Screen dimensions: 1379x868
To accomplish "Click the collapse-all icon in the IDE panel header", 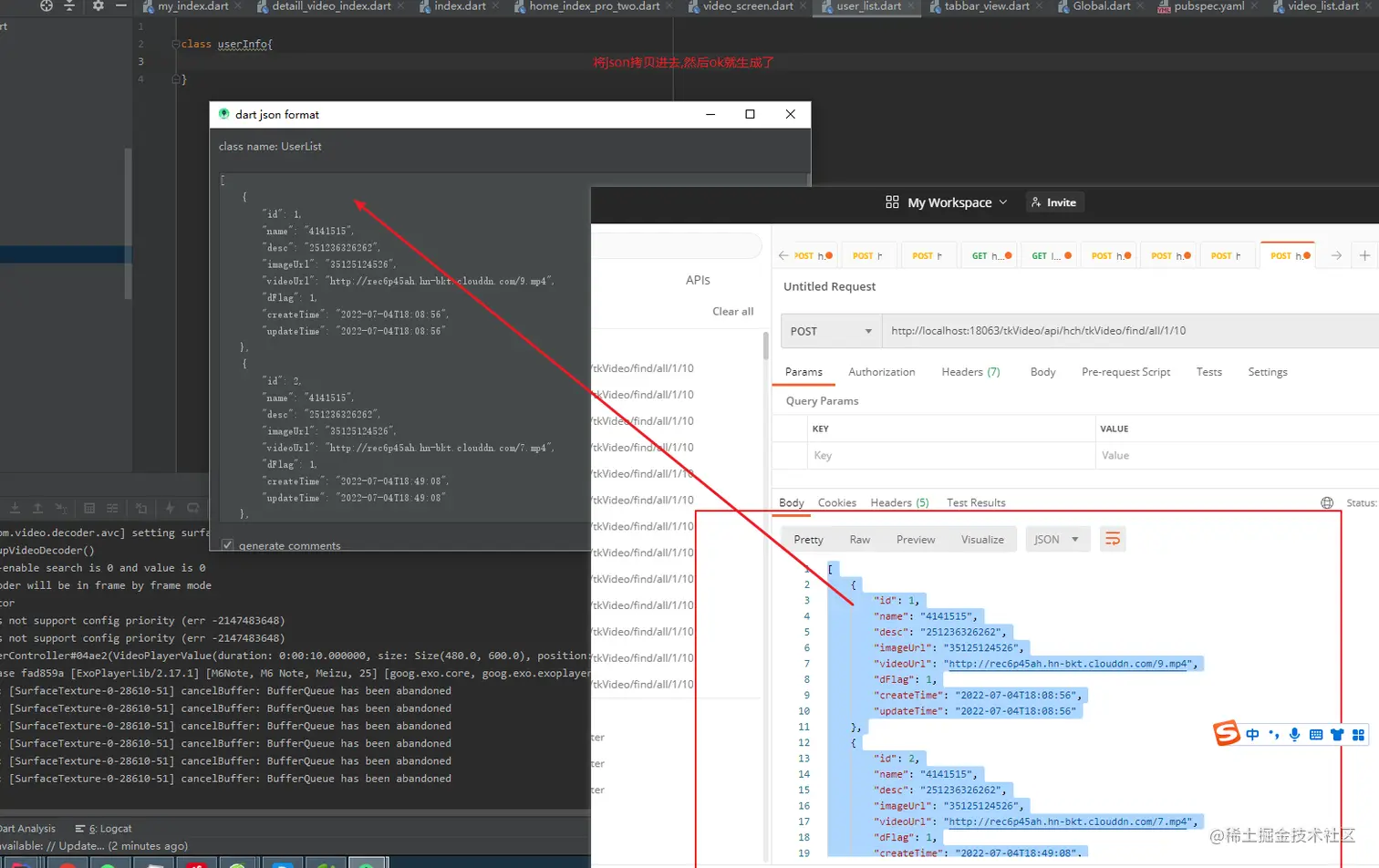I will pyautogui.click(x=69, y=5).
